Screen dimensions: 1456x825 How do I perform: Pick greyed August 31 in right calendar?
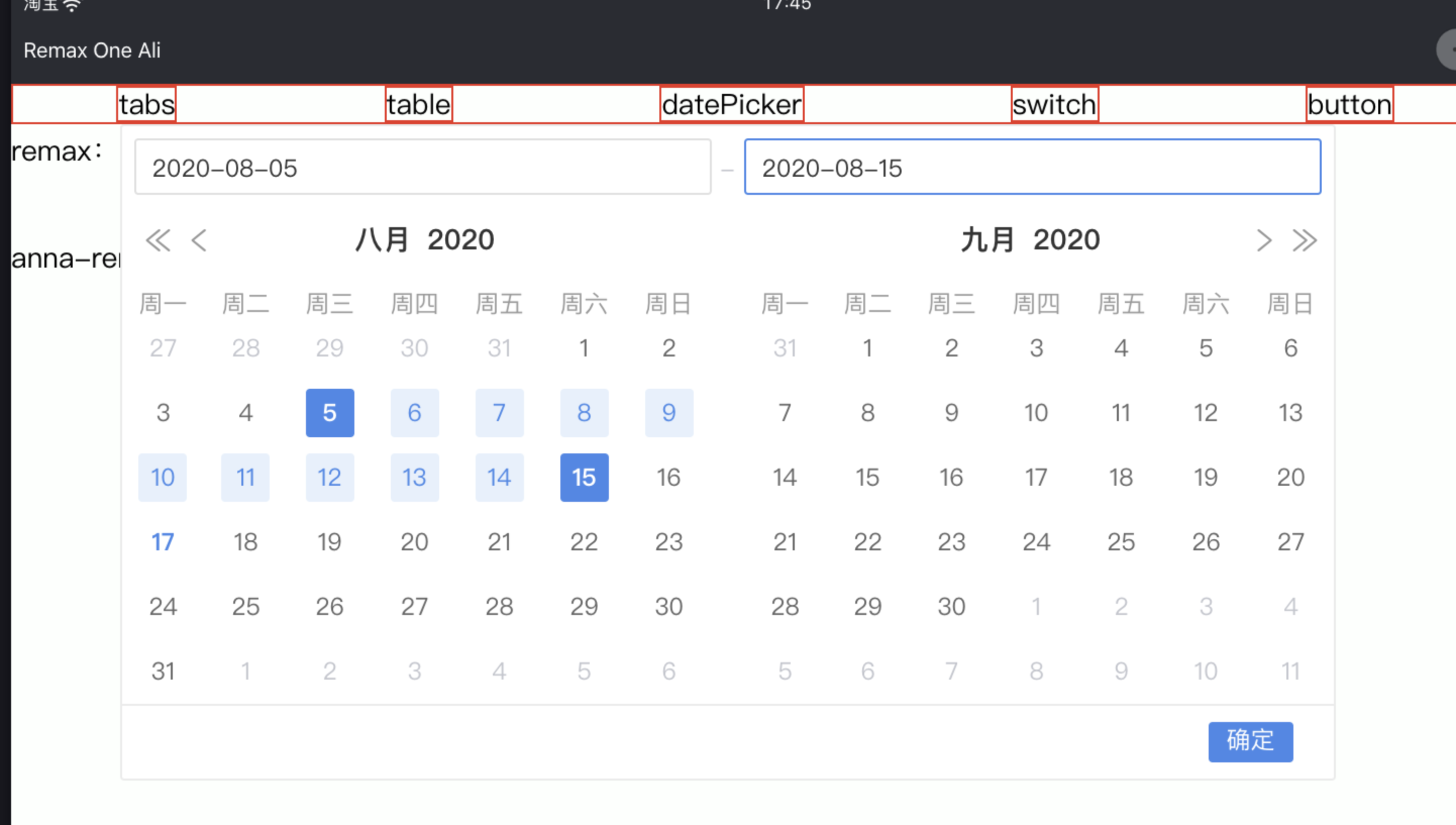pos(785,348)
